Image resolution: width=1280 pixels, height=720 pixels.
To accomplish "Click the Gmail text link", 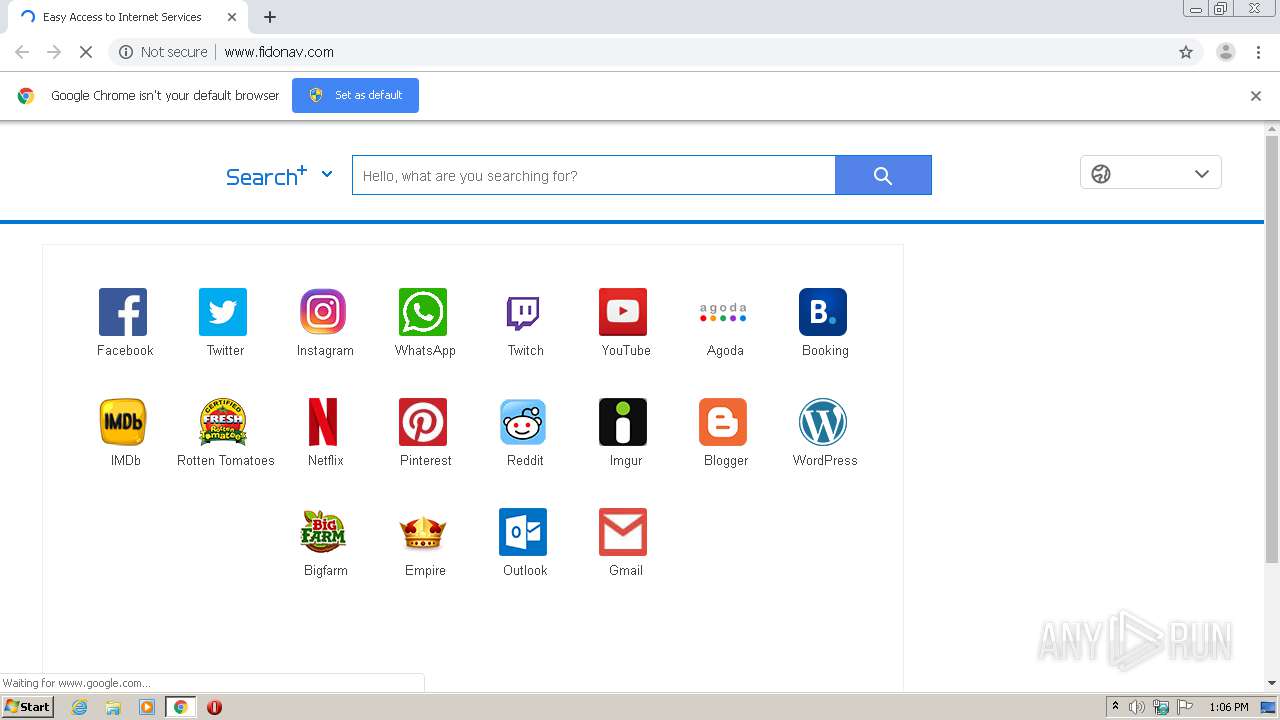I will (x=626, y=570).
